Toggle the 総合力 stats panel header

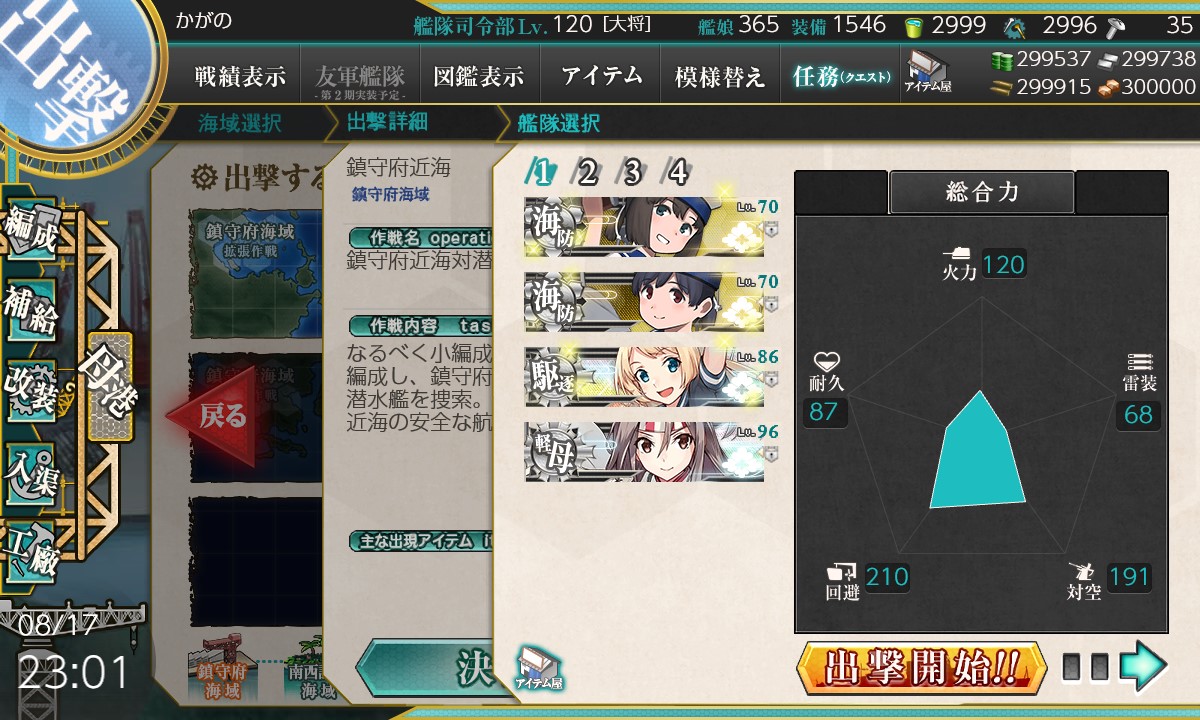[981, 192]
